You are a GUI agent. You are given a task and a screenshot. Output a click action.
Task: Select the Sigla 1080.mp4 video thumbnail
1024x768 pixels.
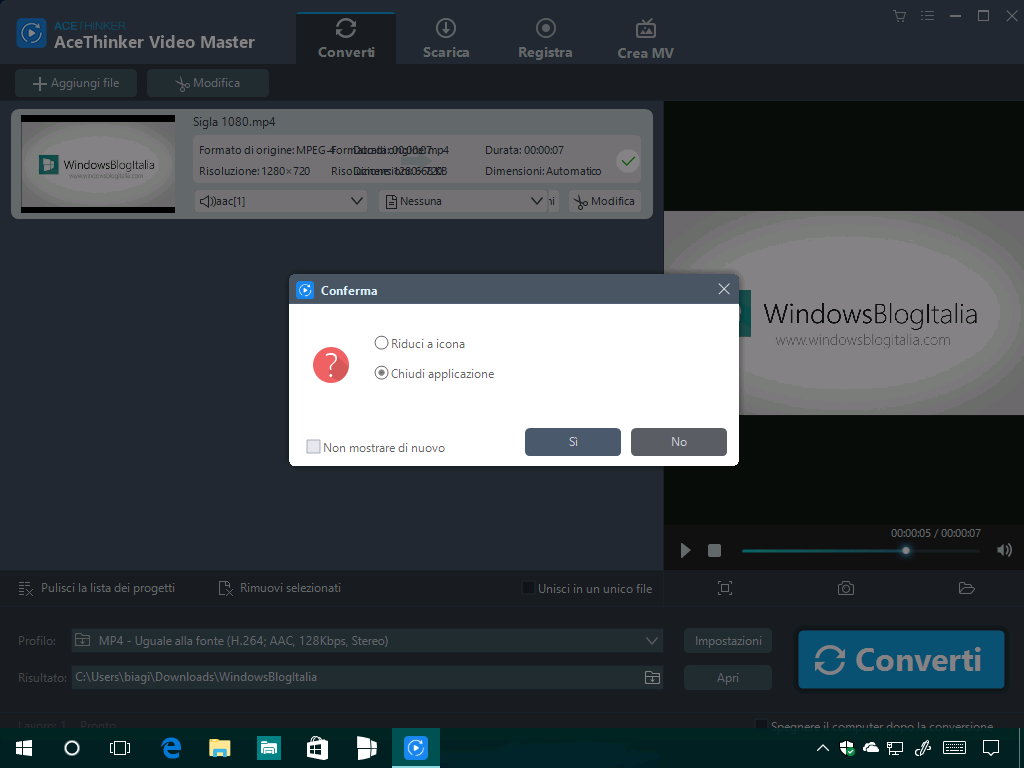click(98, 164)
